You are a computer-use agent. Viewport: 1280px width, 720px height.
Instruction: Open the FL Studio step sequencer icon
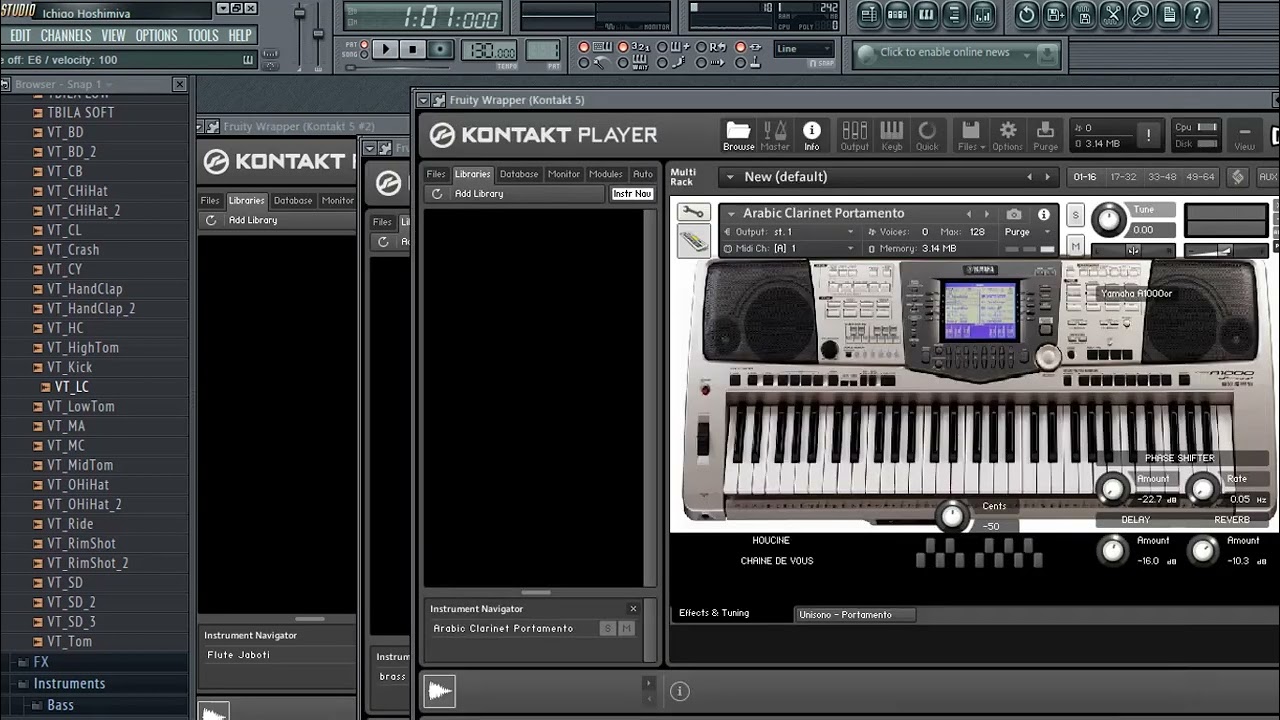897,14
